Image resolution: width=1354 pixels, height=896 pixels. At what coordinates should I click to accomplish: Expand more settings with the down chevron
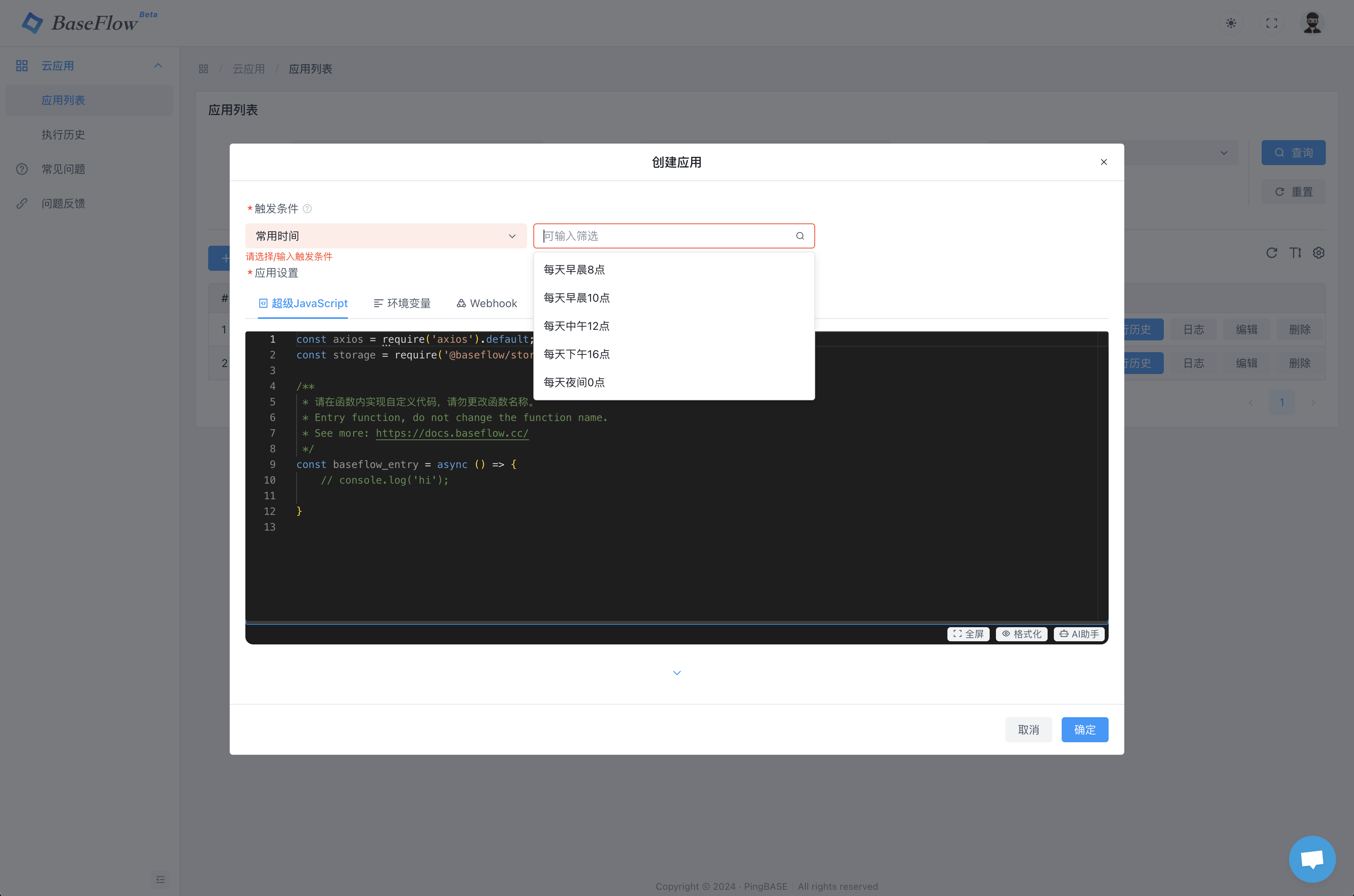click(x=677, y=673)
